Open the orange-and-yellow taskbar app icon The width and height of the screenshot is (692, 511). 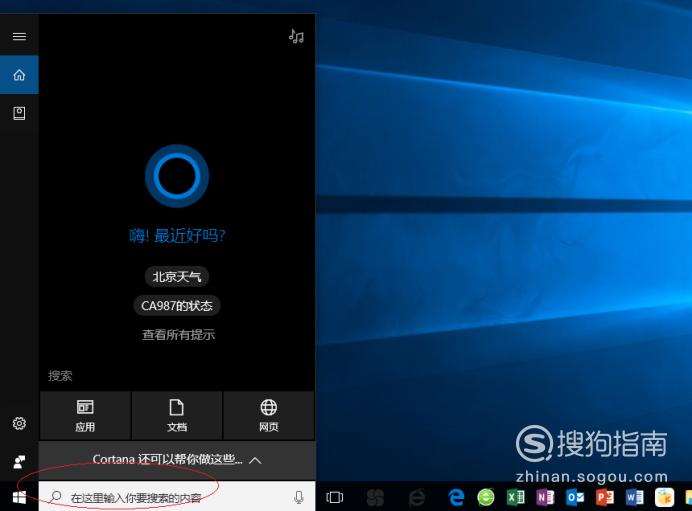pyautogui.click(x=664, y=497)
